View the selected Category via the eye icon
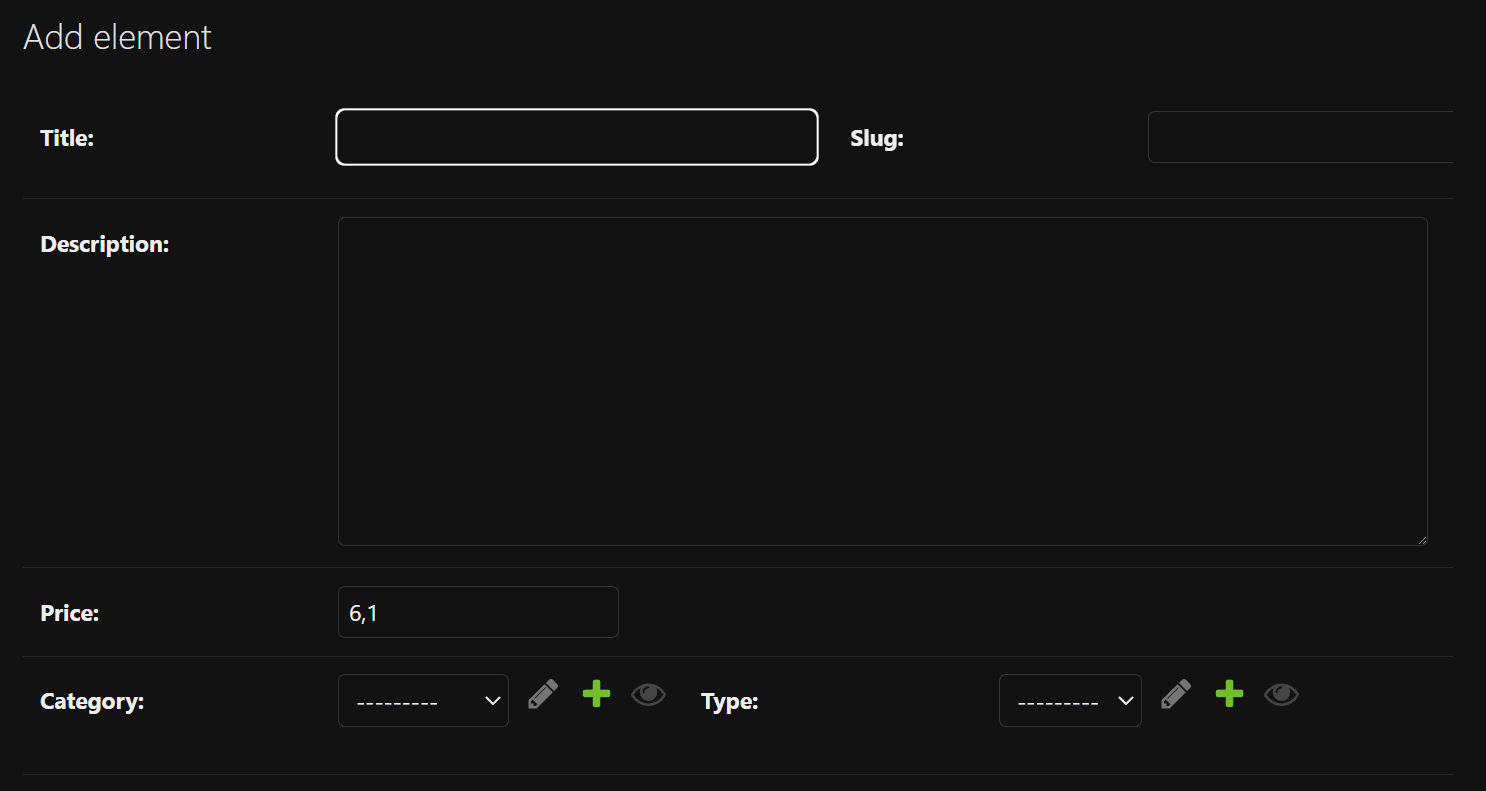The width and height of the screenshot is (1486, 791). [x=648, y=694]
